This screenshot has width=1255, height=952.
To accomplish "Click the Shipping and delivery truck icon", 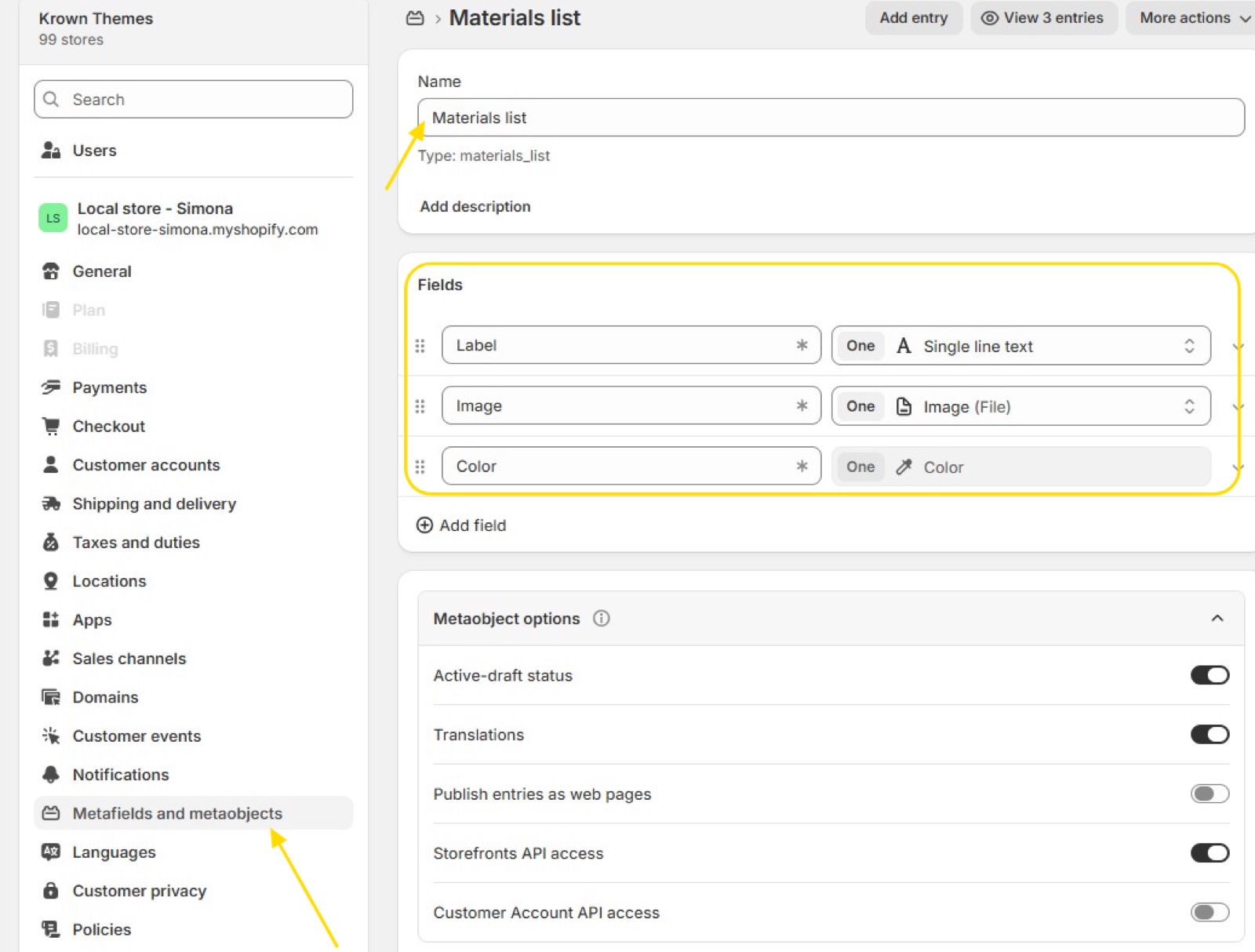I will tap(51, 503).
